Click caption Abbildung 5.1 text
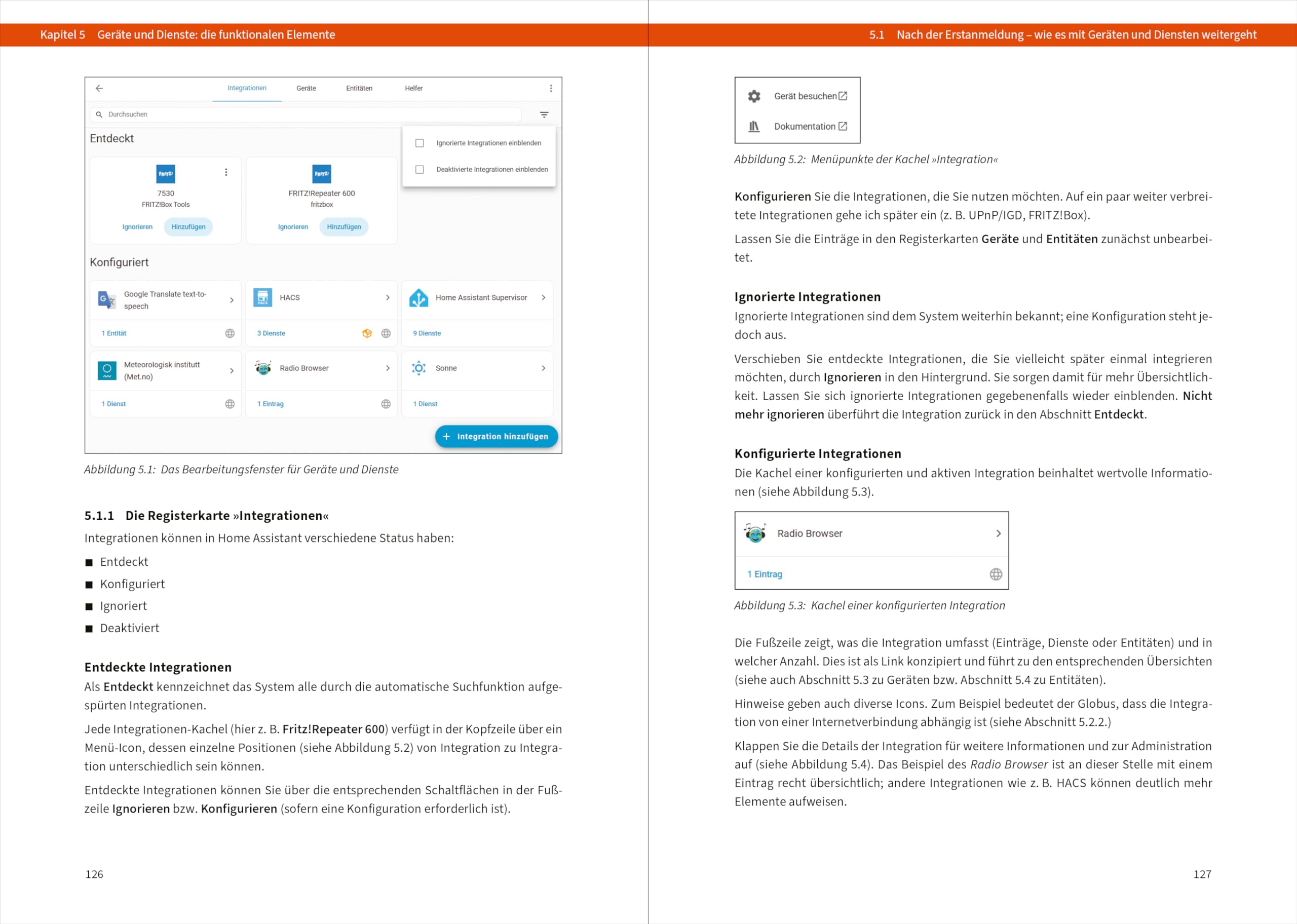 point(241,470)
